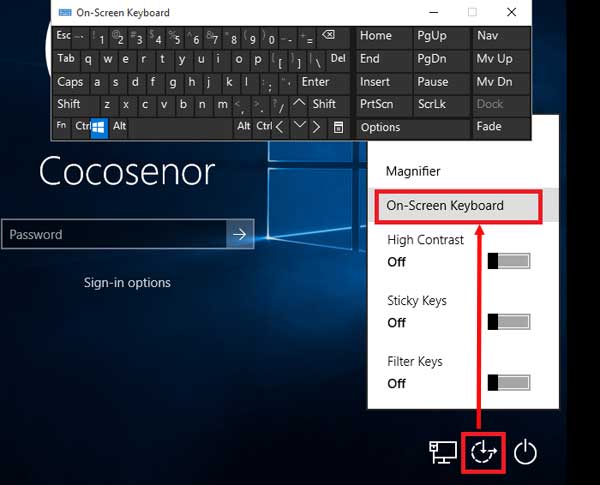Click the left arrow key

click(x=280, y=127)
